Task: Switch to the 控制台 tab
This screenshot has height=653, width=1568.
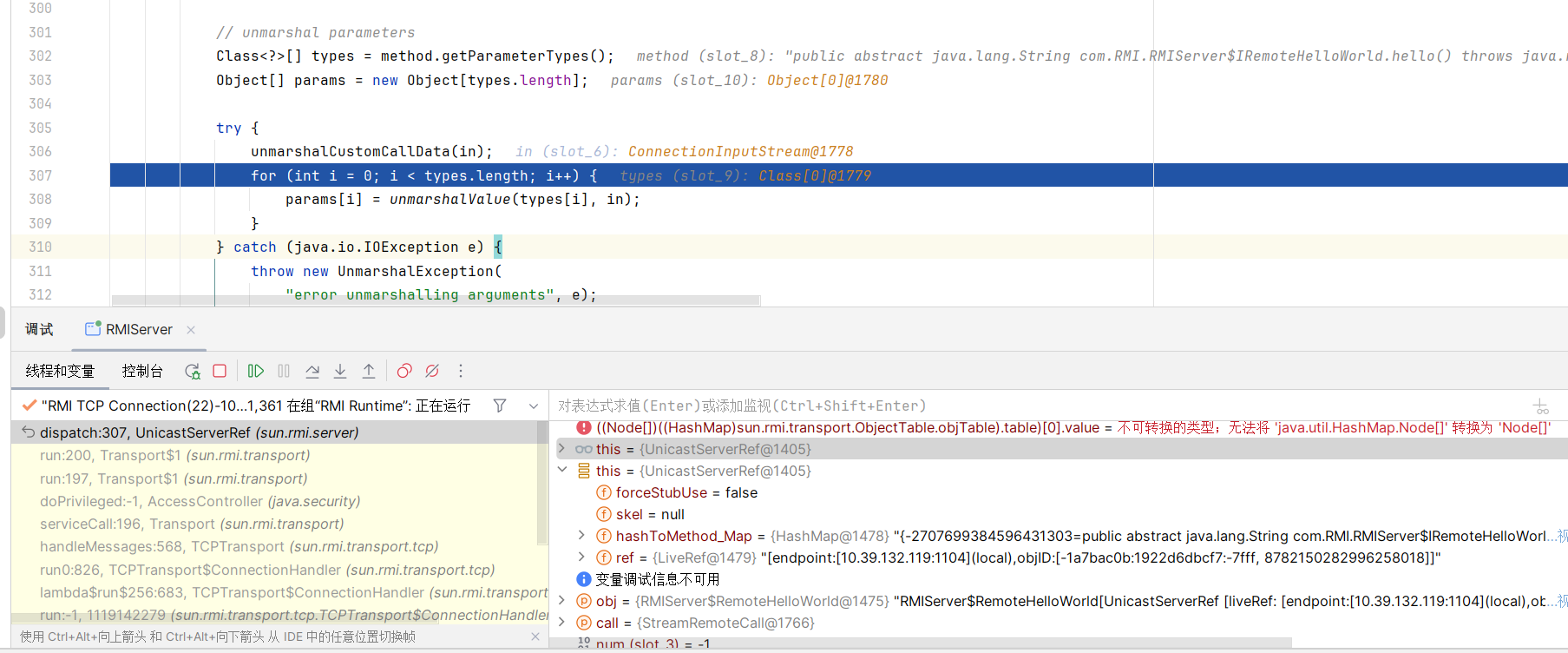Action: [142, 371]
